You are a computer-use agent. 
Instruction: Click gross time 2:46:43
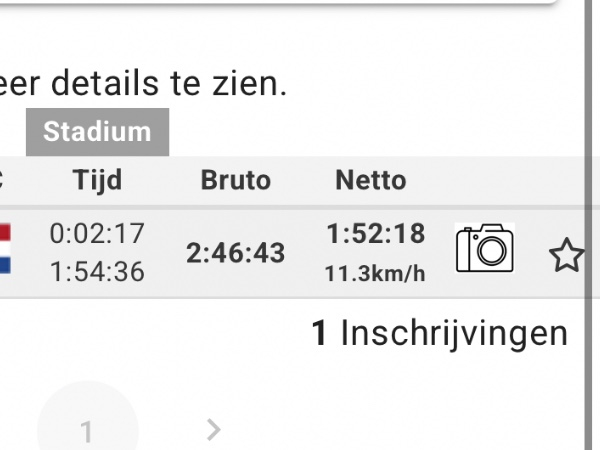coord(235,252)
